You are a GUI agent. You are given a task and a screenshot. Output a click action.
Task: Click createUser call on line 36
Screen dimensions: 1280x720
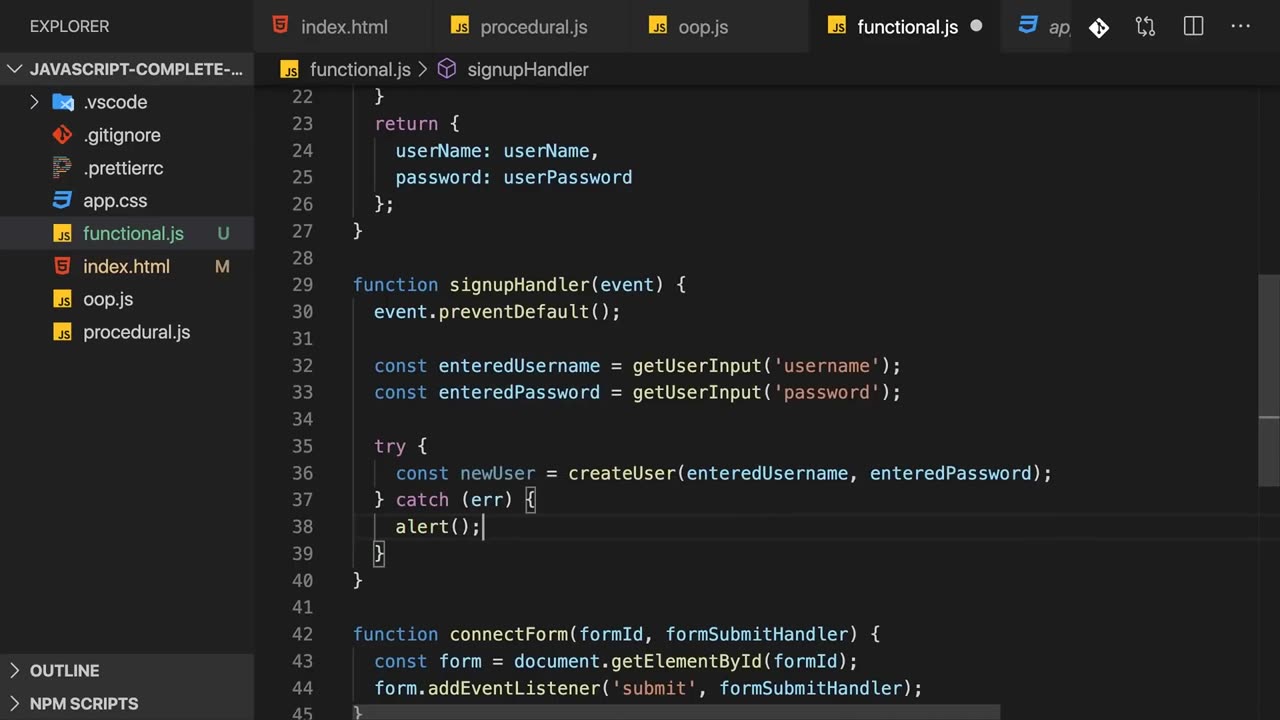point(622,473)
